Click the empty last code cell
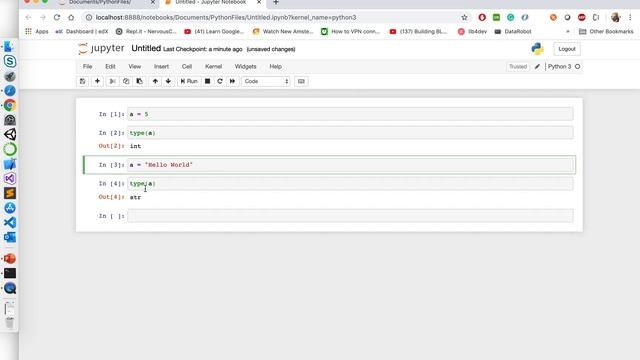The width and height of the screenshot is (640, 360). click(350, 216)
